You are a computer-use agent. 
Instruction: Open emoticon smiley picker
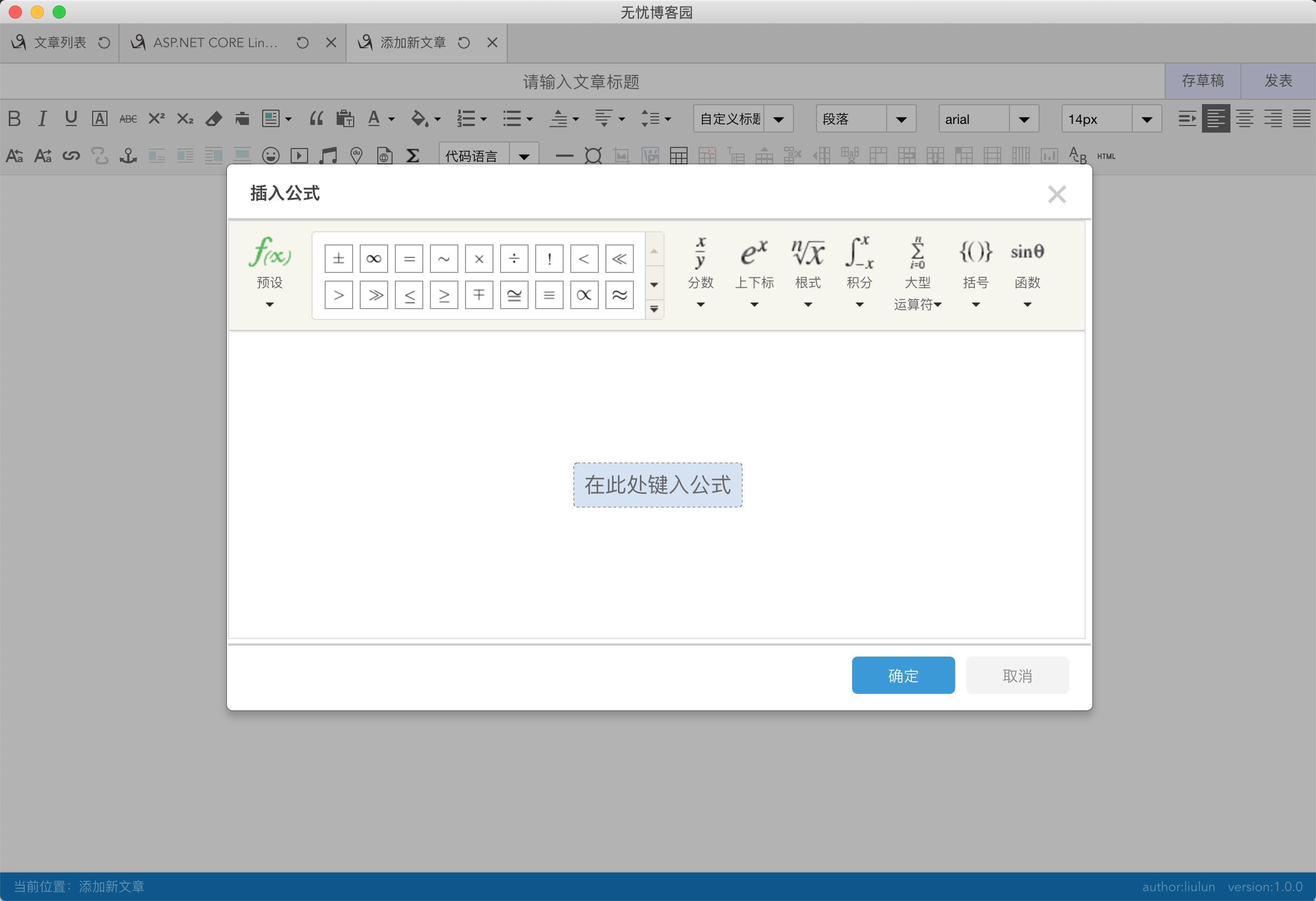[x=271, y=156]
